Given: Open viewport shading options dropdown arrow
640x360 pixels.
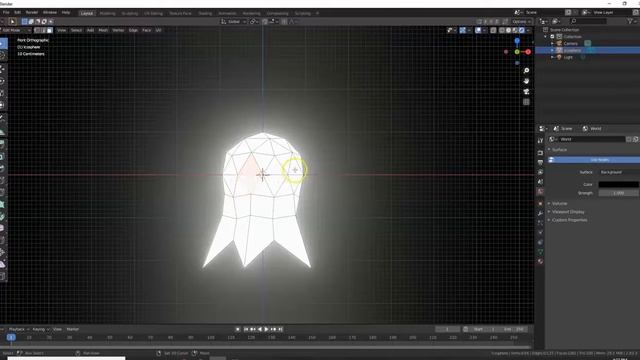Looking at the screenshot, I should click(528, 30).
